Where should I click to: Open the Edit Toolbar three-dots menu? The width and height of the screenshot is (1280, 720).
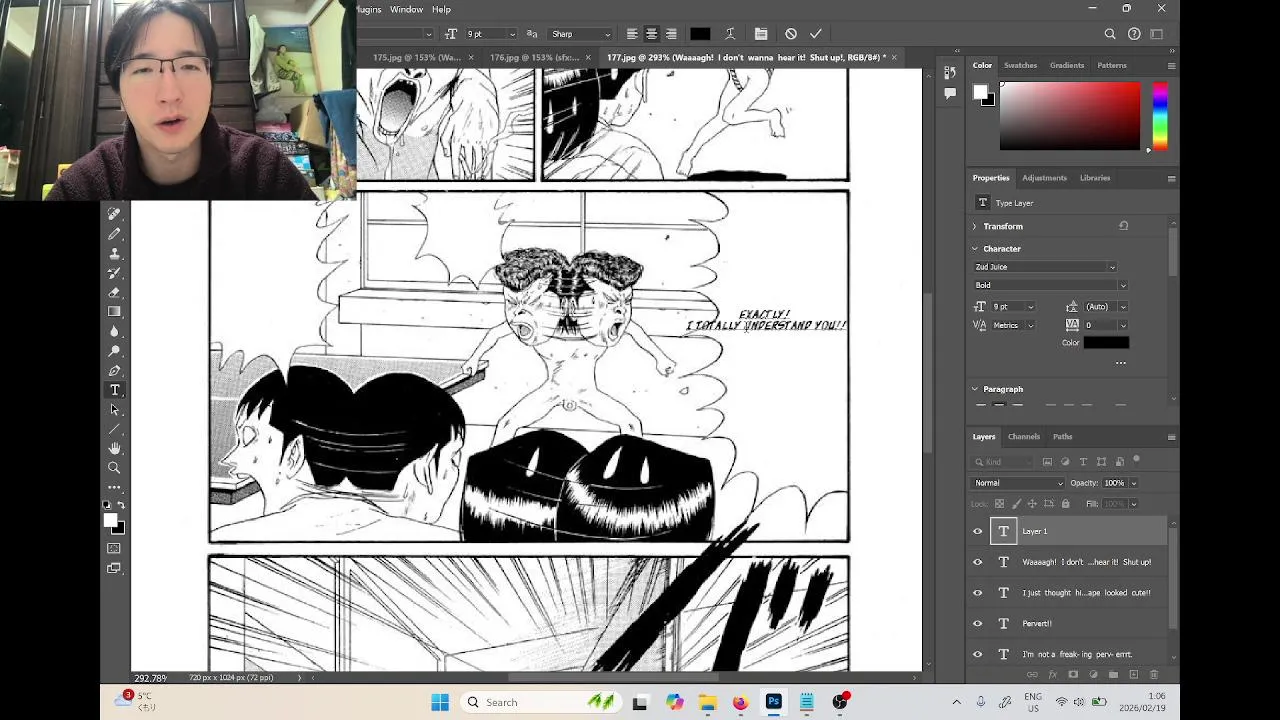click(x=114, y=487)
